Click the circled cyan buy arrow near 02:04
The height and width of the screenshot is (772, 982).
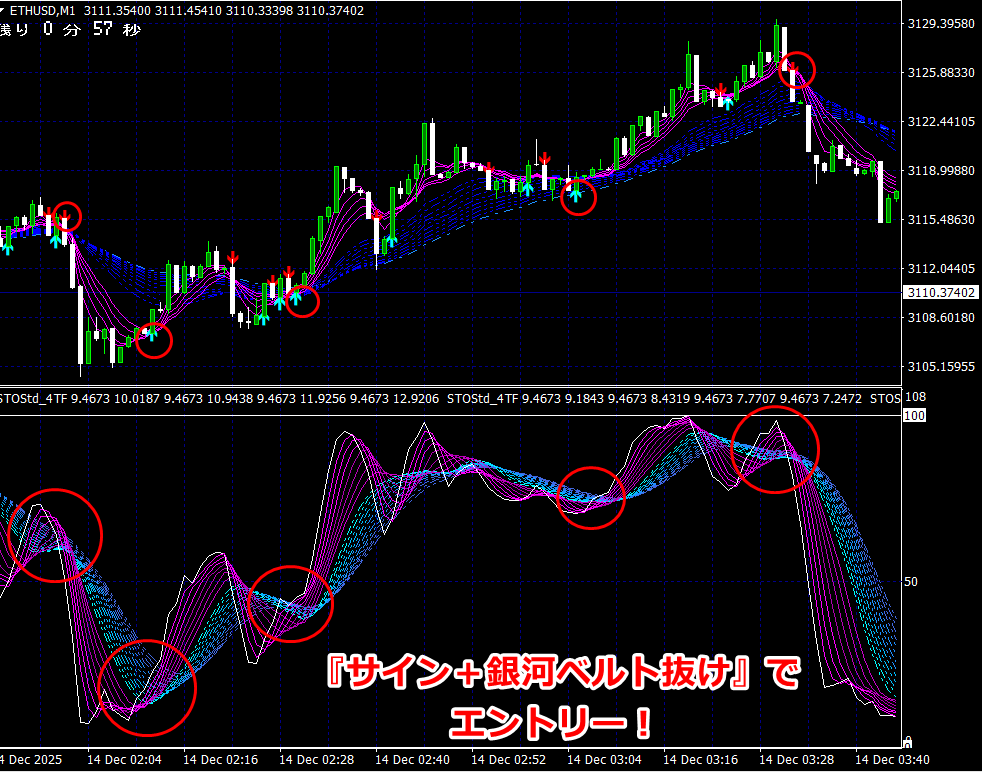click(153, 334)
